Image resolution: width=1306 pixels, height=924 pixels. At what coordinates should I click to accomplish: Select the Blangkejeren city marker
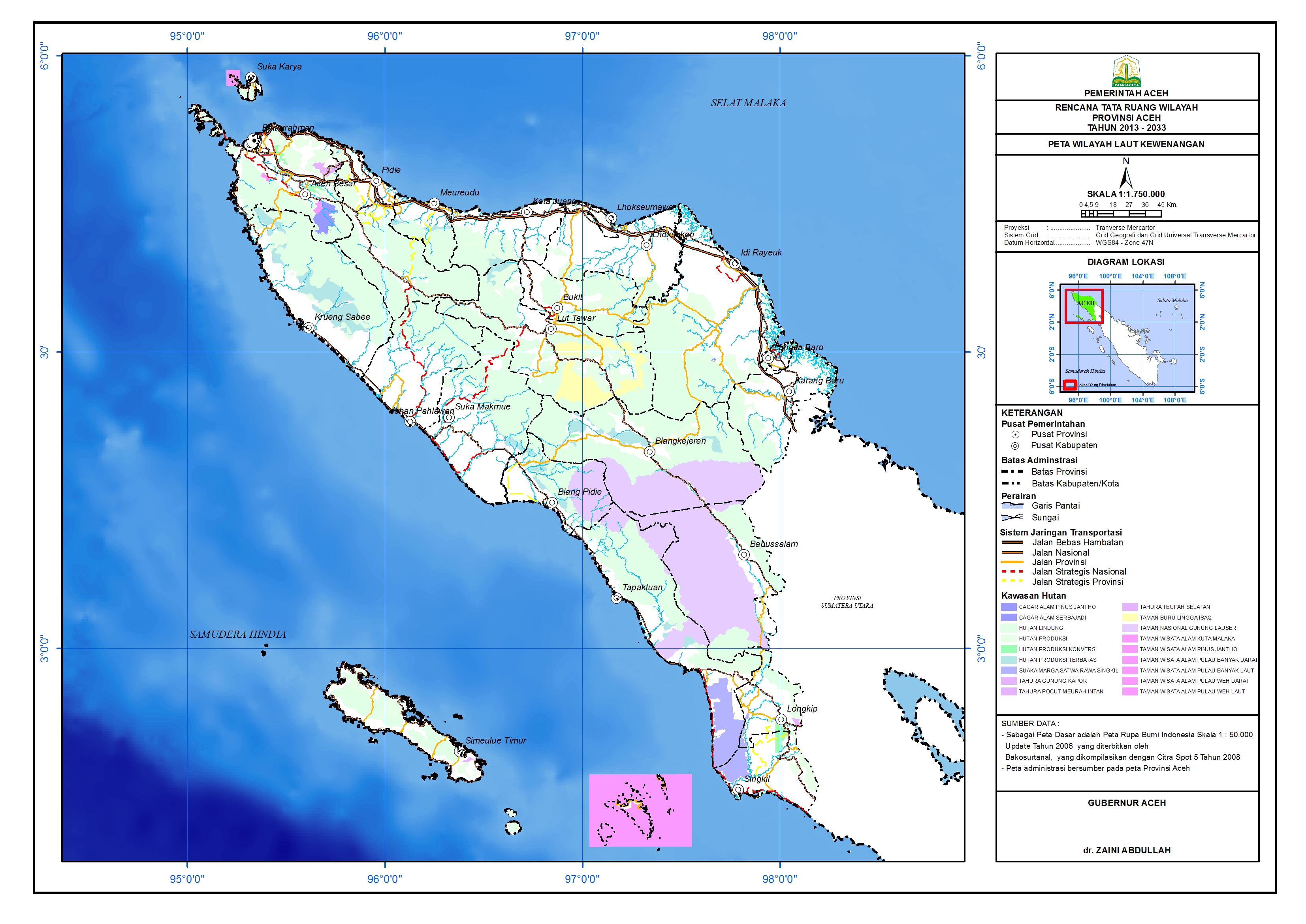tap(649, 452)
